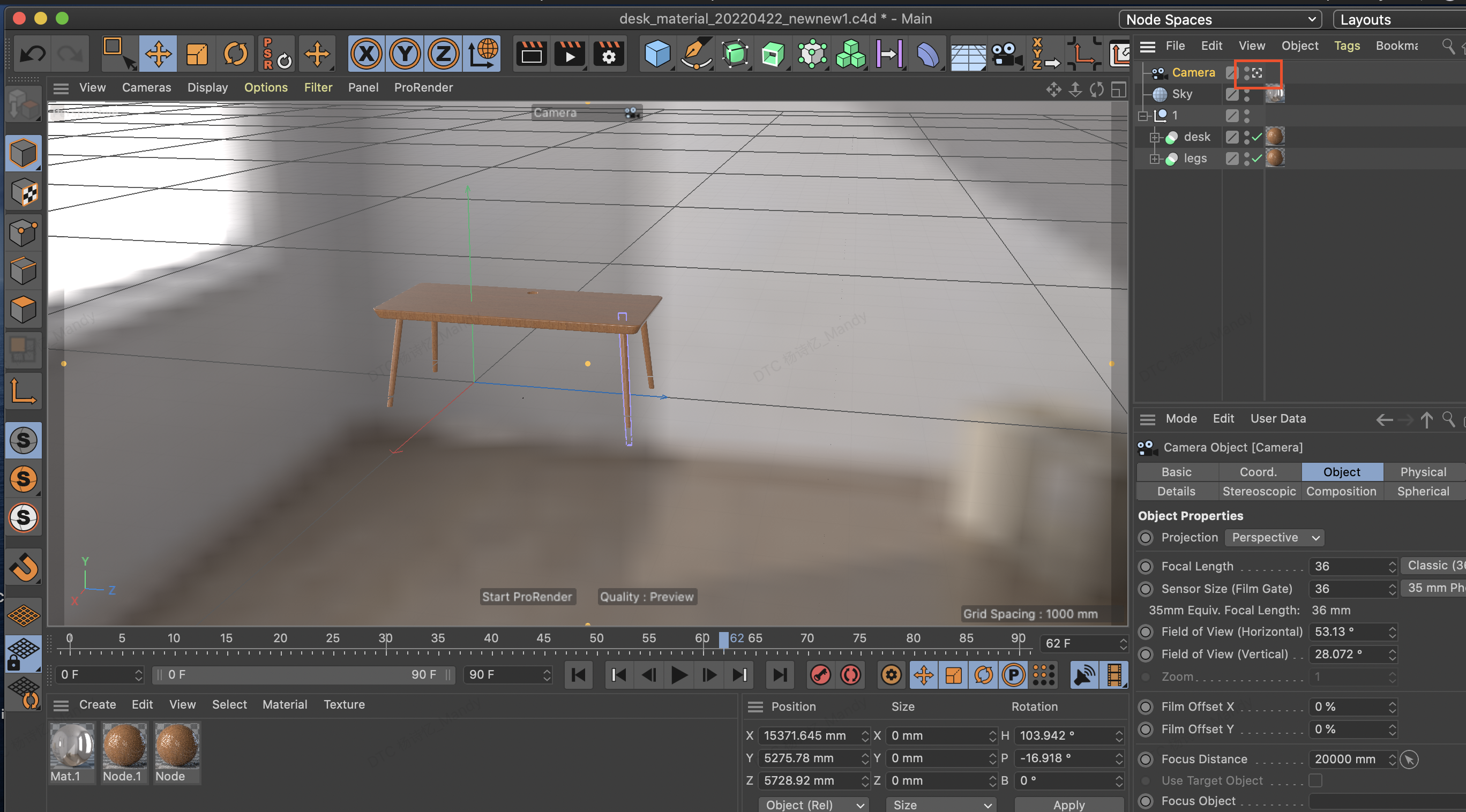
Task: Open the Cameras viewport menu
Action: point(146,87)
